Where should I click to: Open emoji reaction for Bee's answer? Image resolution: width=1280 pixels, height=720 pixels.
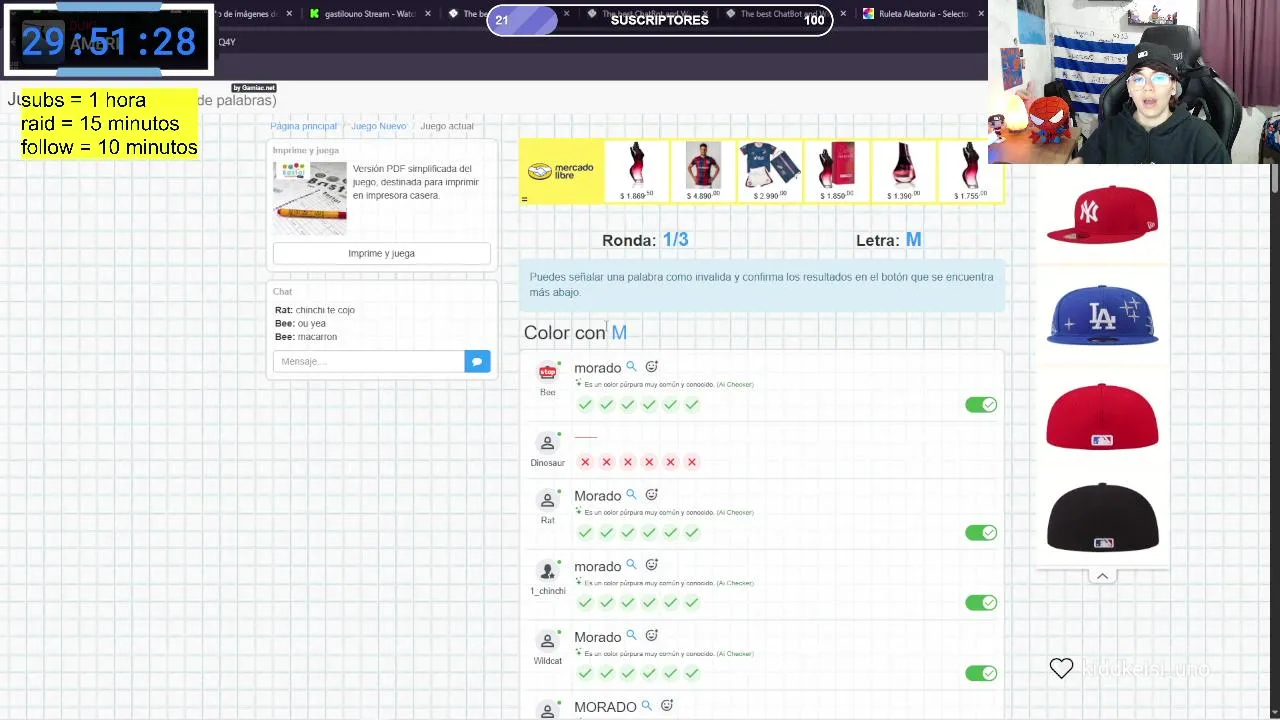(652, 367)
